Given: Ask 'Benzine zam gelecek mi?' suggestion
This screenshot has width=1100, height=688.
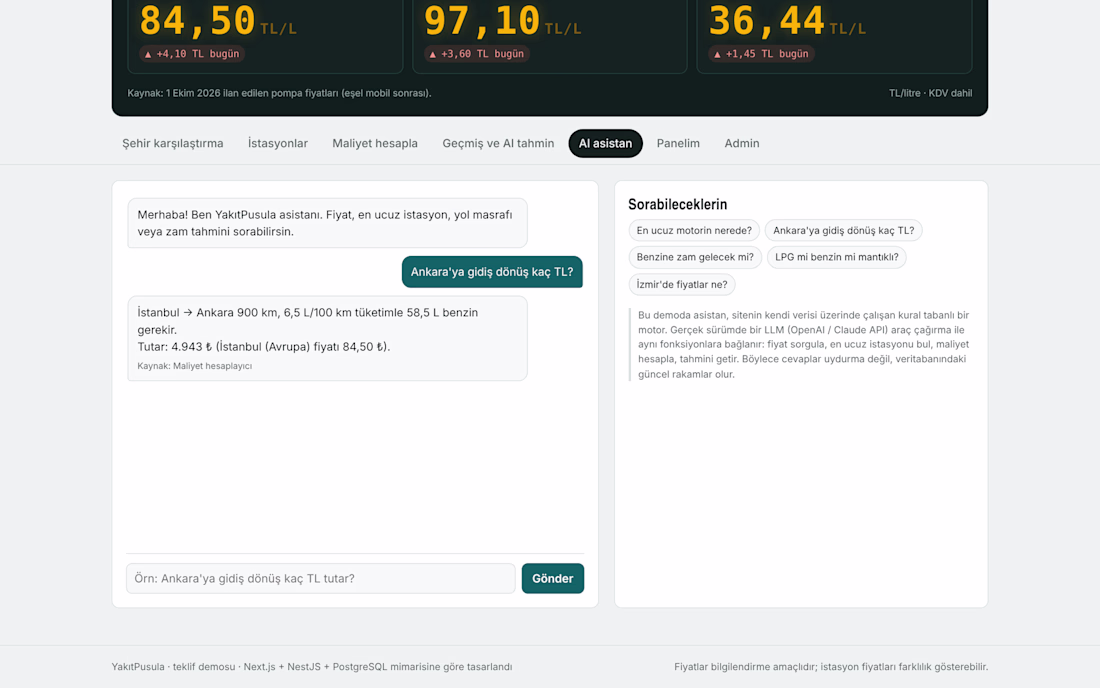Looking at the screenshot, I should pos(695,257).
